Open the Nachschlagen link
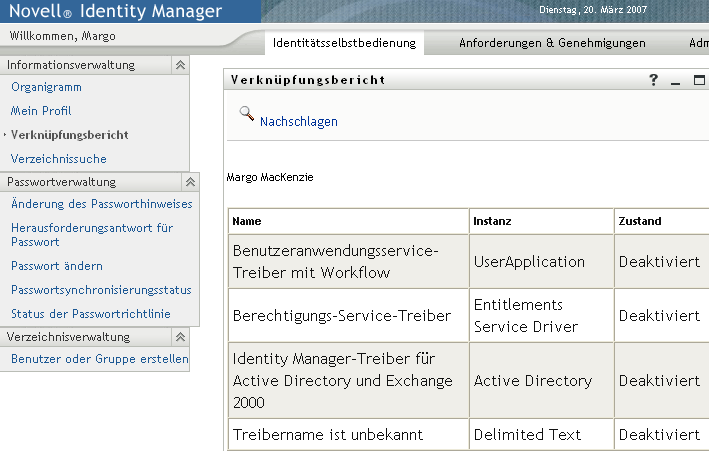The image size is (709, 451). [x=298, y=122]
